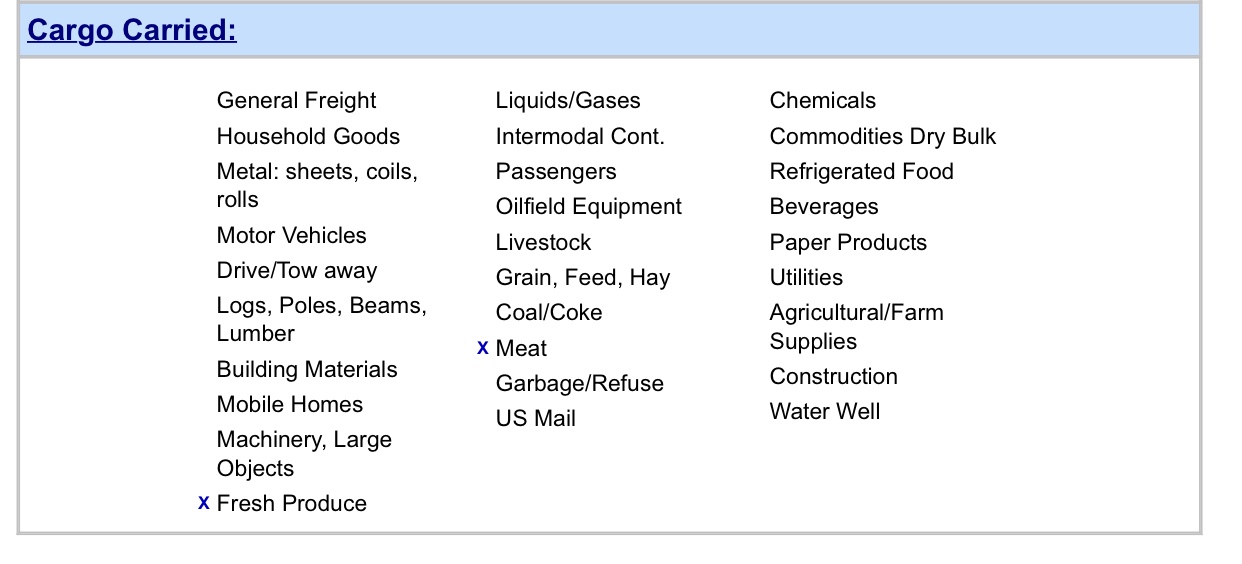Choose Drive/Tow away in the list
Image resolution: width=1242 pixels, height=564 pixels.
pos(297,271)
